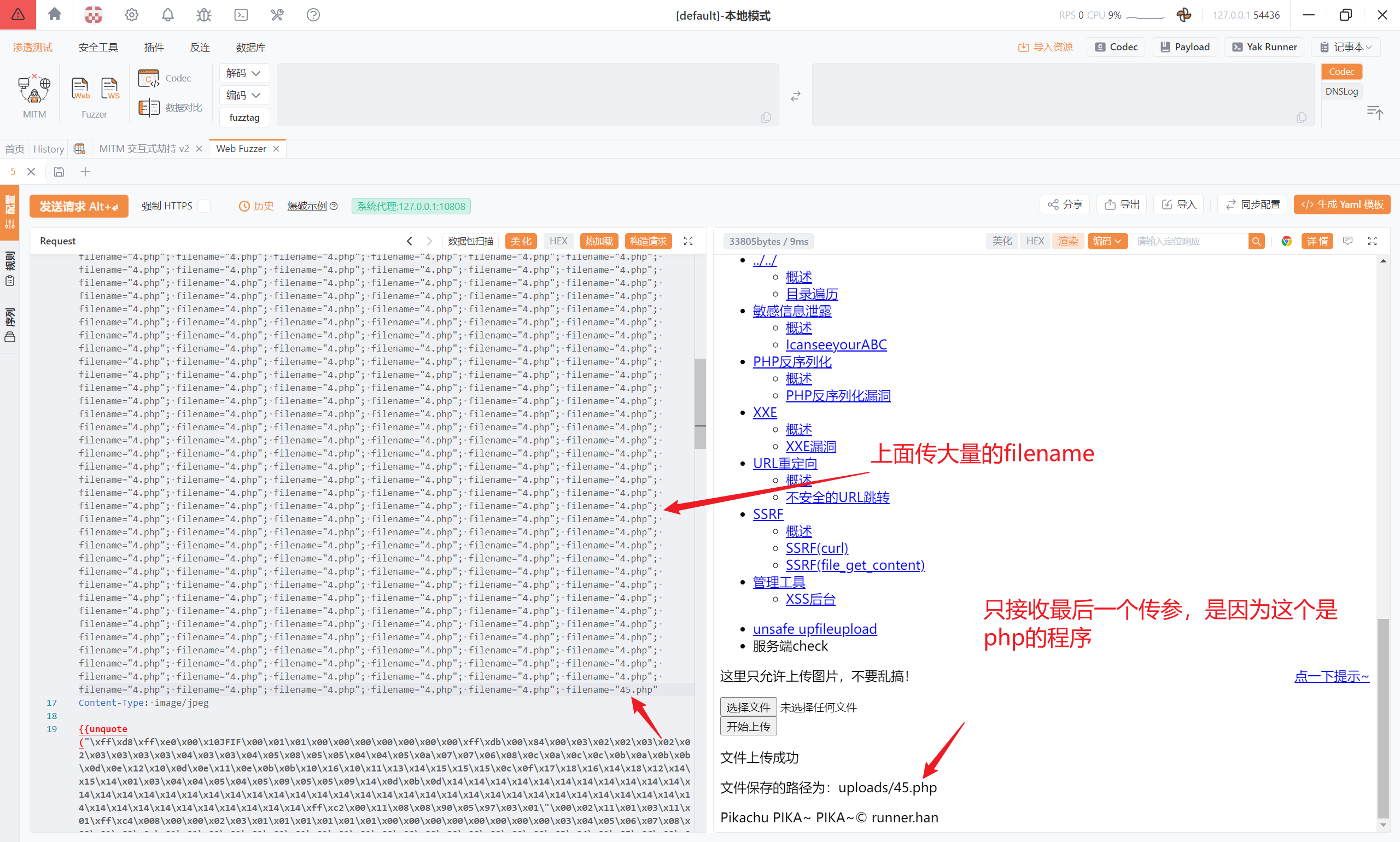Toggle the Force HTTPS switch

[x=205, y=206]
